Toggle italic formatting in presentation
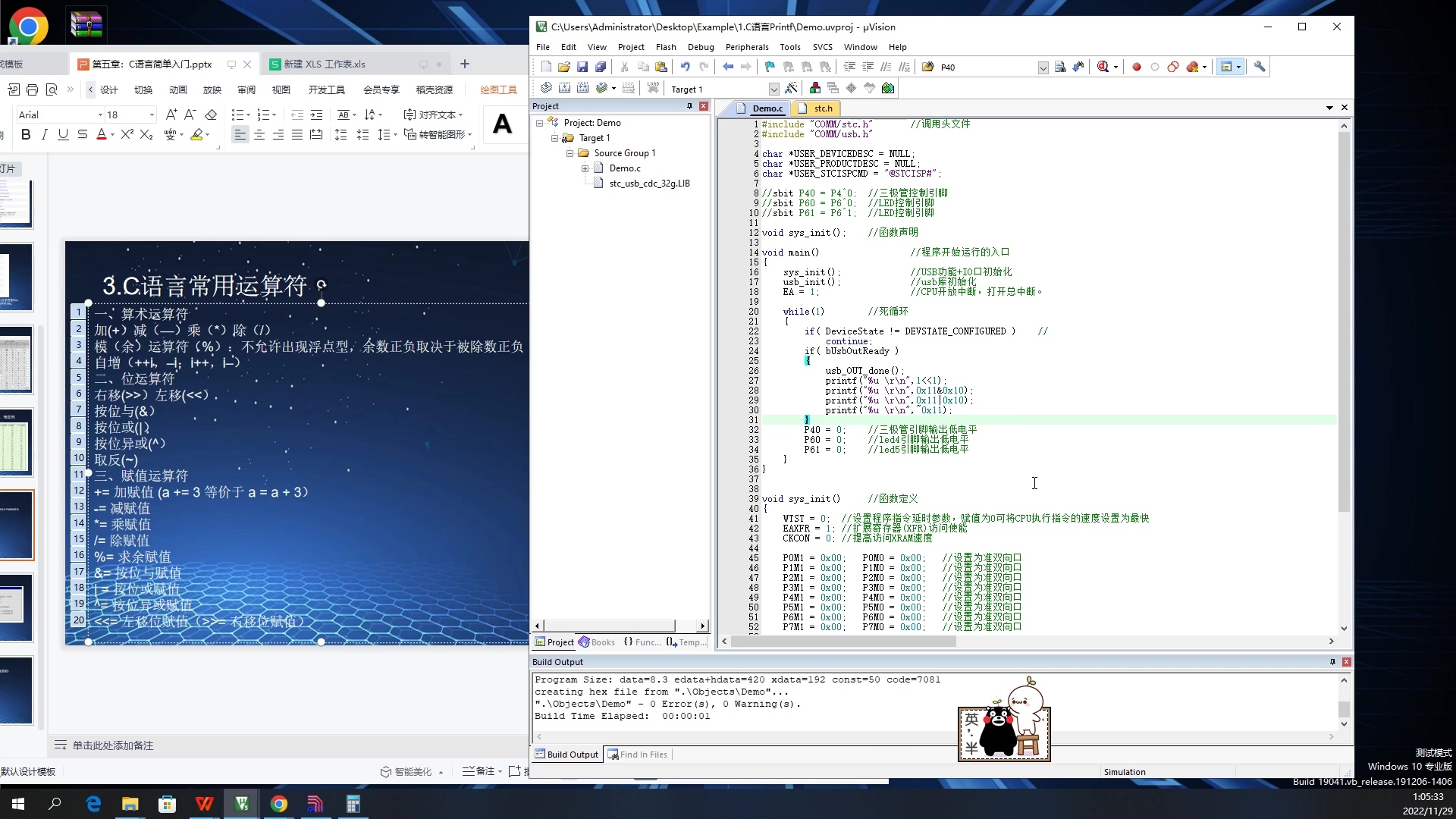Image resolution: width=1456 pixels, height=819 pixels. (x=44, y=134)
